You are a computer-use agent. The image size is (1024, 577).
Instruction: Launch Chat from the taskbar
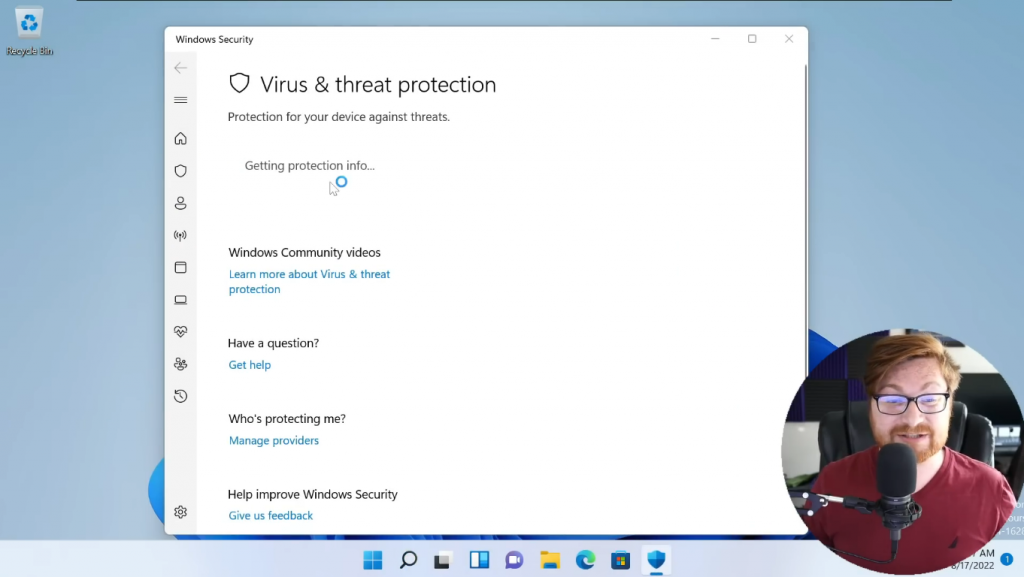click(514, 560)
